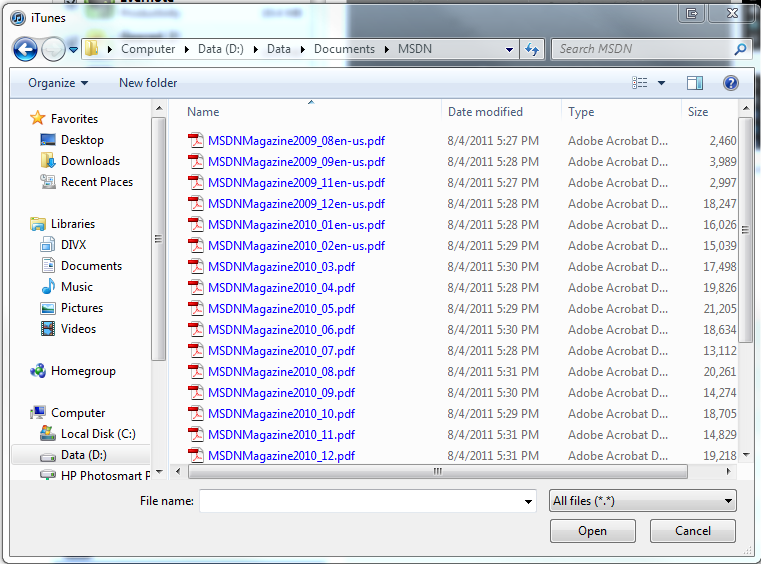The width and height of the screenshot is (761, 564).
Task: Click the Local Disk (C:) drive icon
Action: pos(48,433)
